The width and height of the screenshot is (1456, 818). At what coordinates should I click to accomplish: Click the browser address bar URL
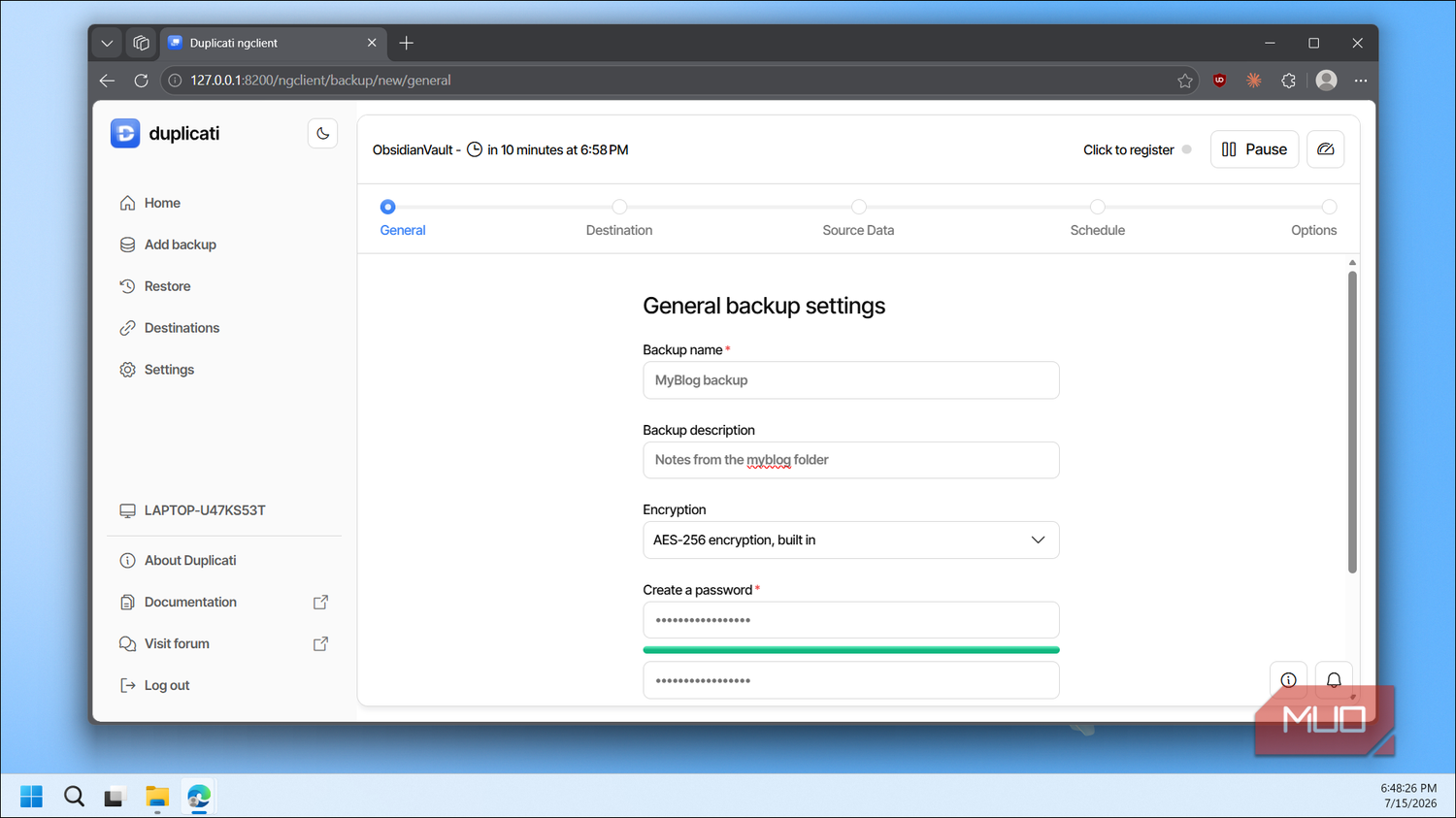click(x=320, y=81)
